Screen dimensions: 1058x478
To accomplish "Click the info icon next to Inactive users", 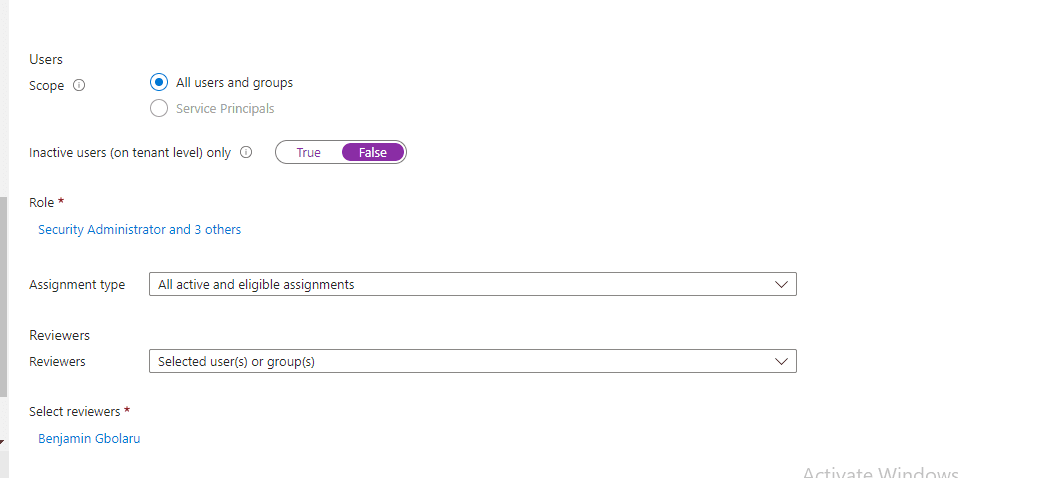I will click(246, 153).
